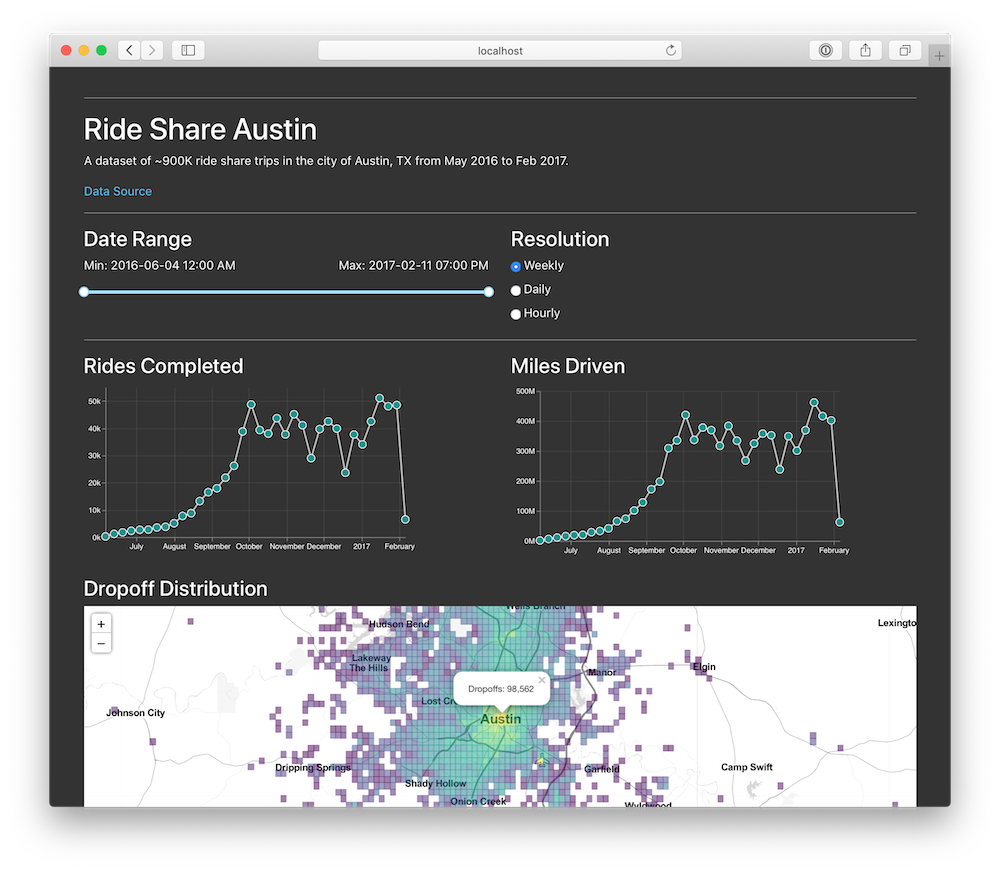The height and width of the screenshot is (872, 1000).
Task: Click the Safari back navigation arrow
Action: pyautogui.click(x=129, y=50)
